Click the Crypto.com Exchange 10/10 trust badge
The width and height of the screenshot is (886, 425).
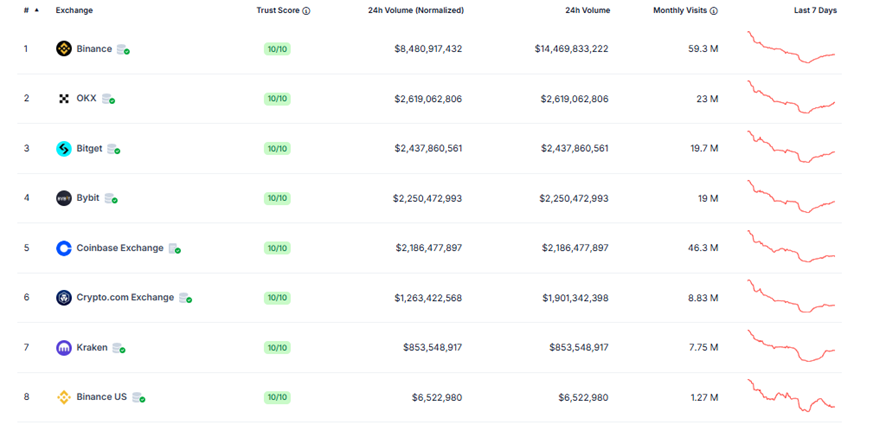(277, 298)
